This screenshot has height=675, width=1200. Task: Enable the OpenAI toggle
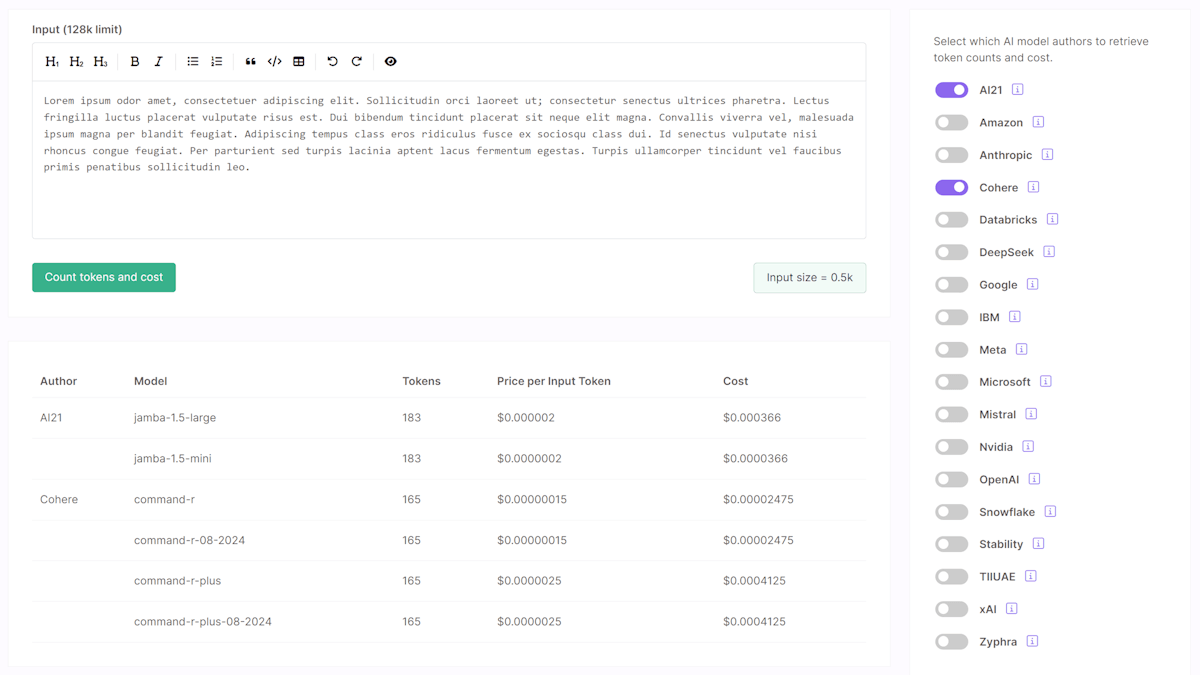(951, 479)
